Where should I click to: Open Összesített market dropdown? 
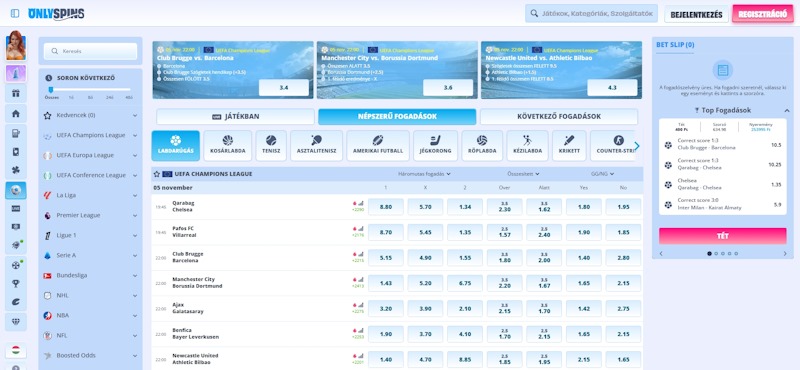point(523,174)
